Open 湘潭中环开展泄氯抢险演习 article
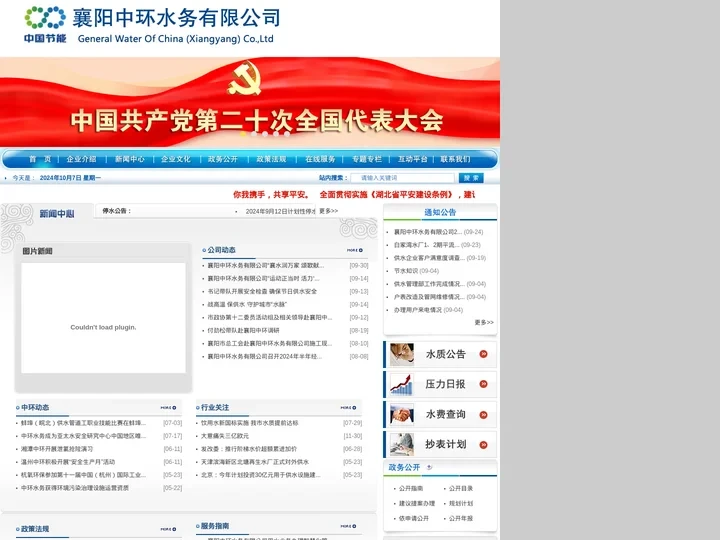The width and height of the screenshot is (720, 540). pyautogui.click(x=57, y=449)
